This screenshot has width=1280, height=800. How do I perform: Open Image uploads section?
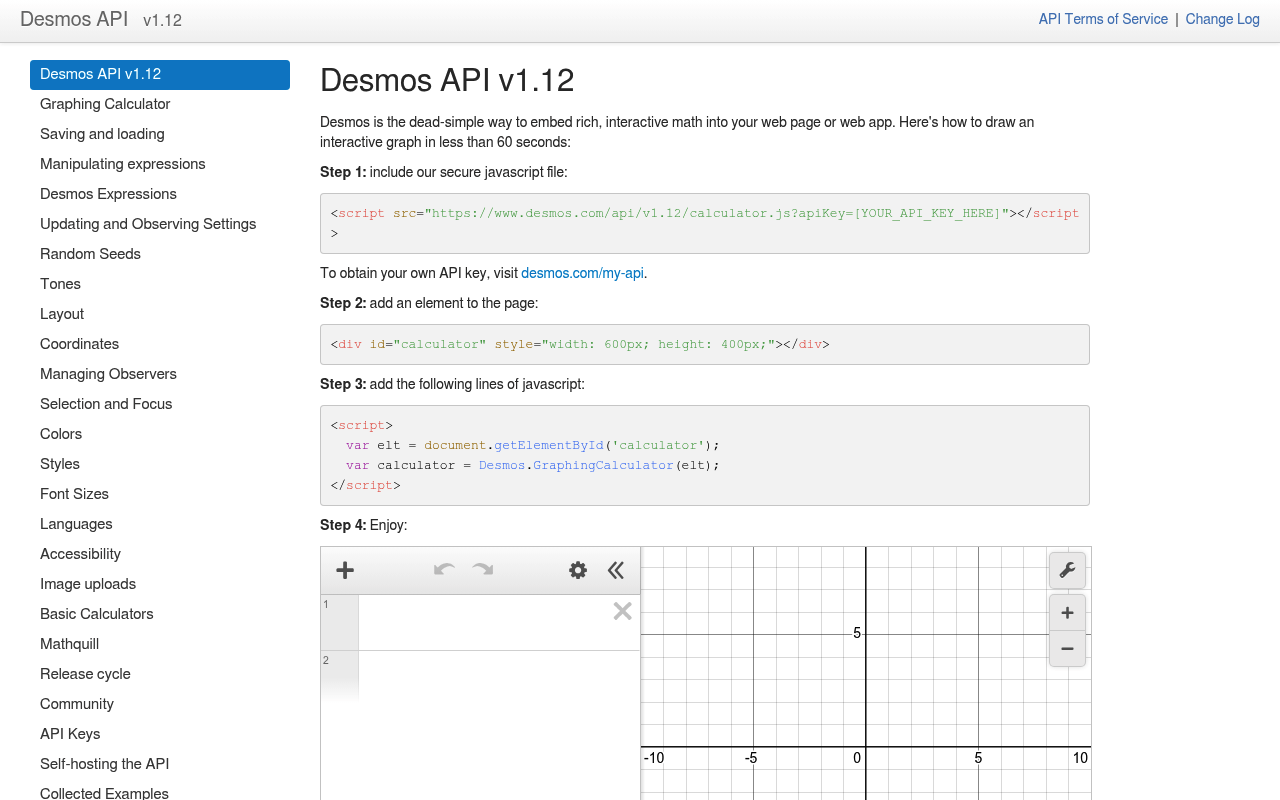click(x=160, y=584)
